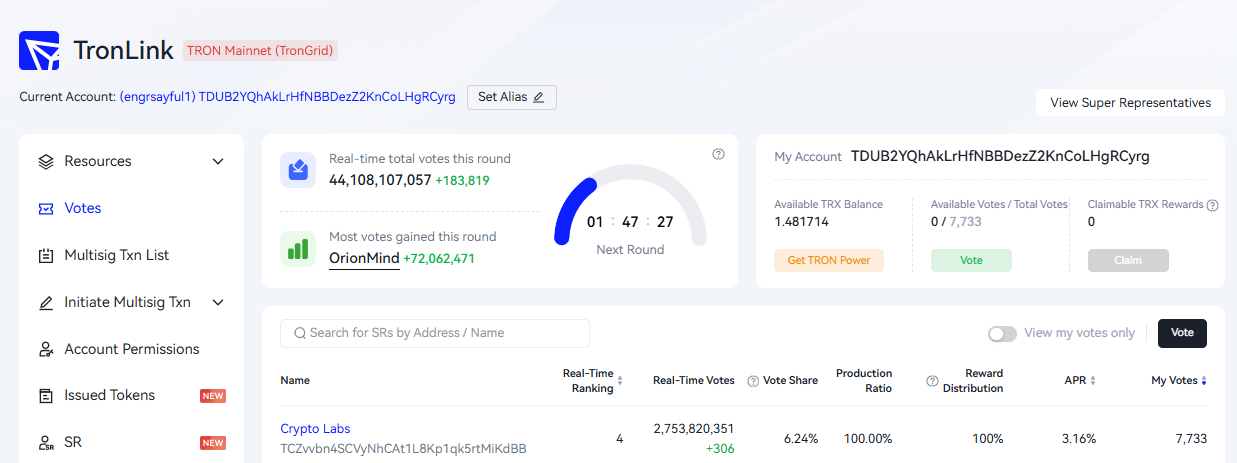This screenshot has width=1237, height=463.
Task: Click the SR sidebar icon
Action: click(x=46, y=442)
